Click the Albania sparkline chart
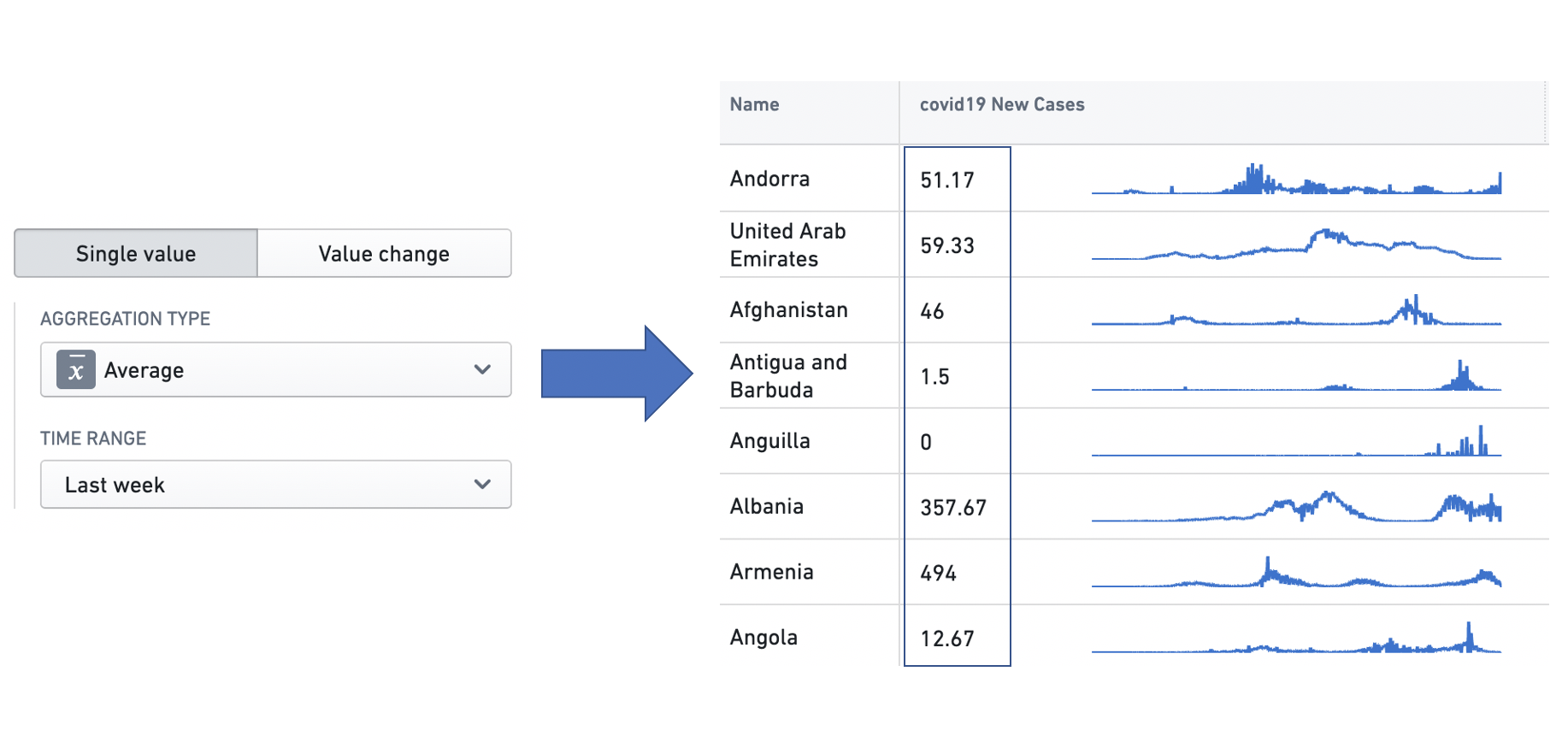 tap(1296, 507)
